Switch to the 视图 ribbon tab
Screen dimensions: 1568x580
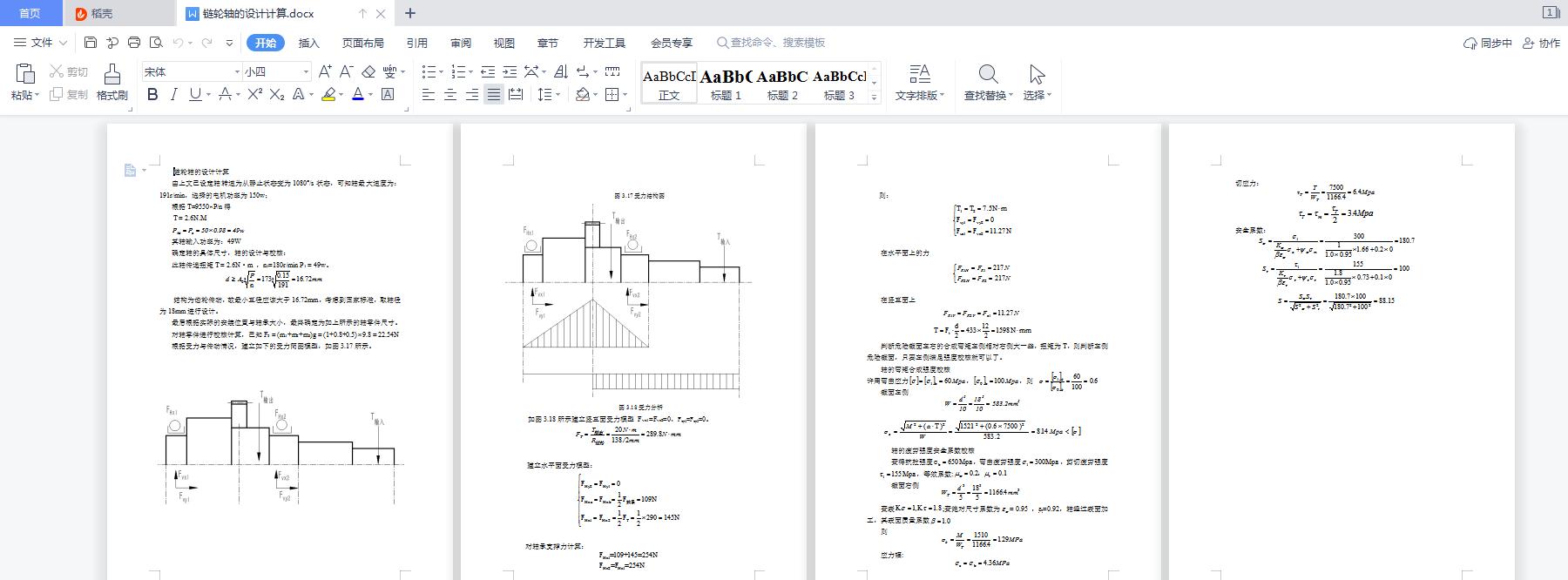(x=504, y=43)
